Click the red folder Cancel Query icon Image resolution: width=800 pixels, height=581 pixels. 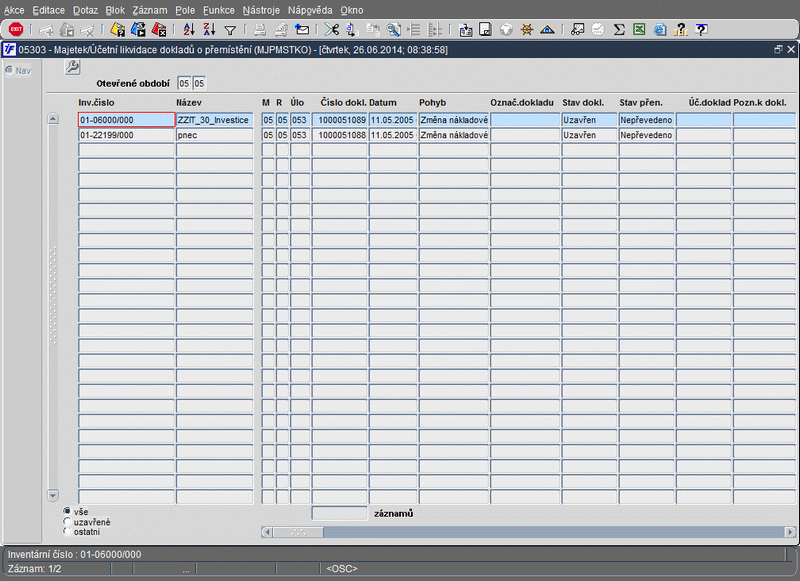point(159,30)
